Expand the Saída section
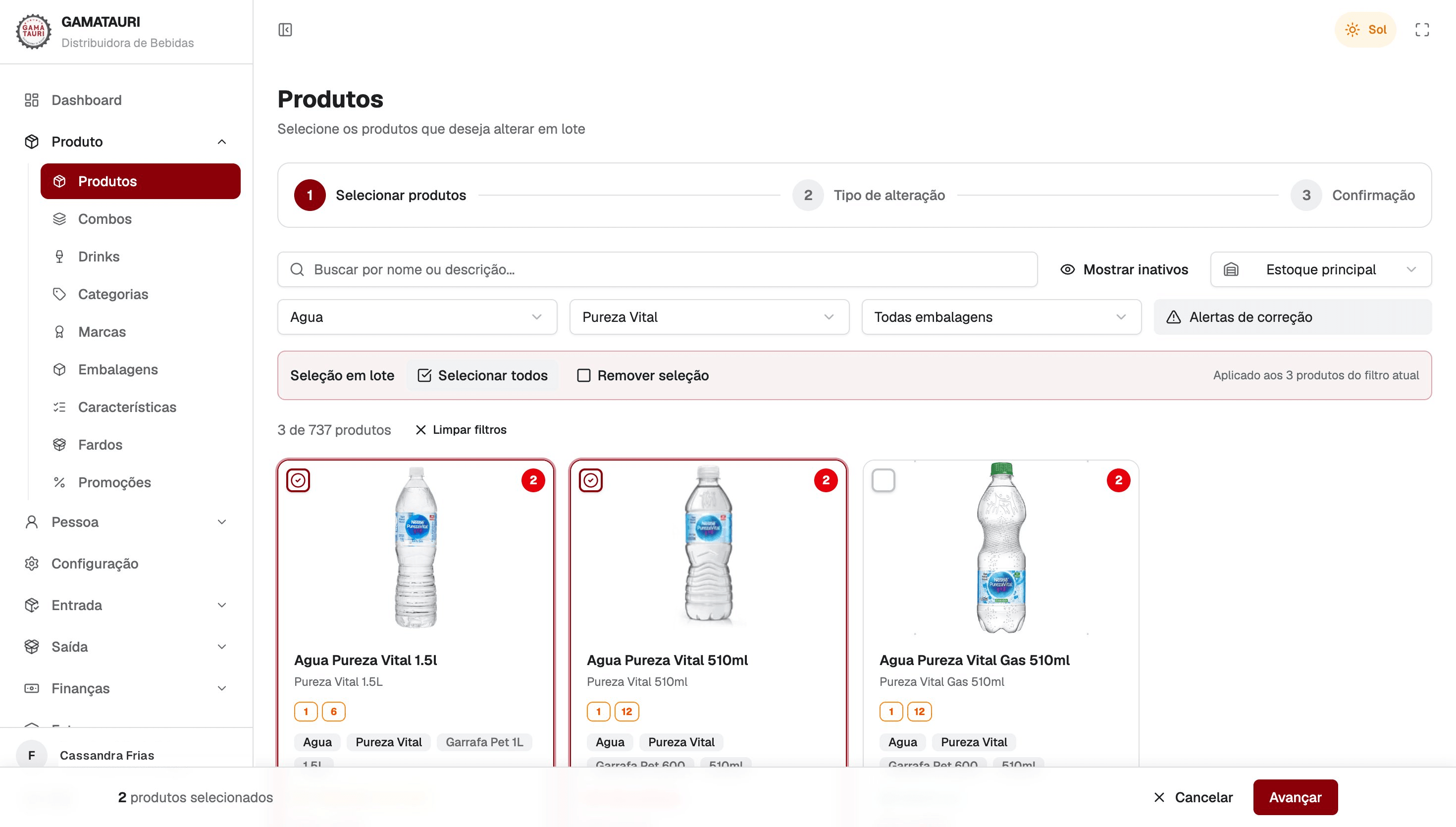The width and height of the screenshot is (1456, 827). coord(126,647)
